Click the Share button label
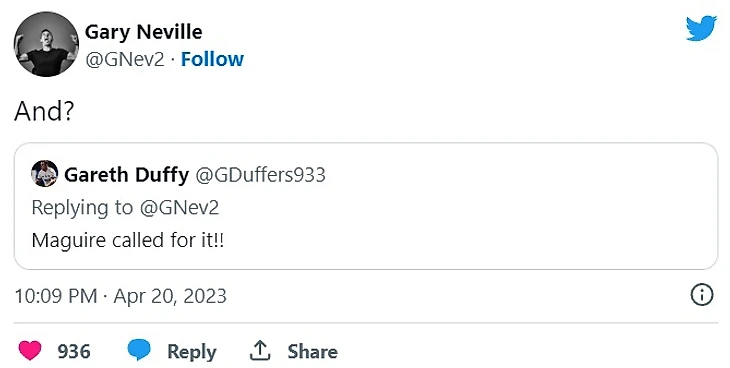 [312, 351]
